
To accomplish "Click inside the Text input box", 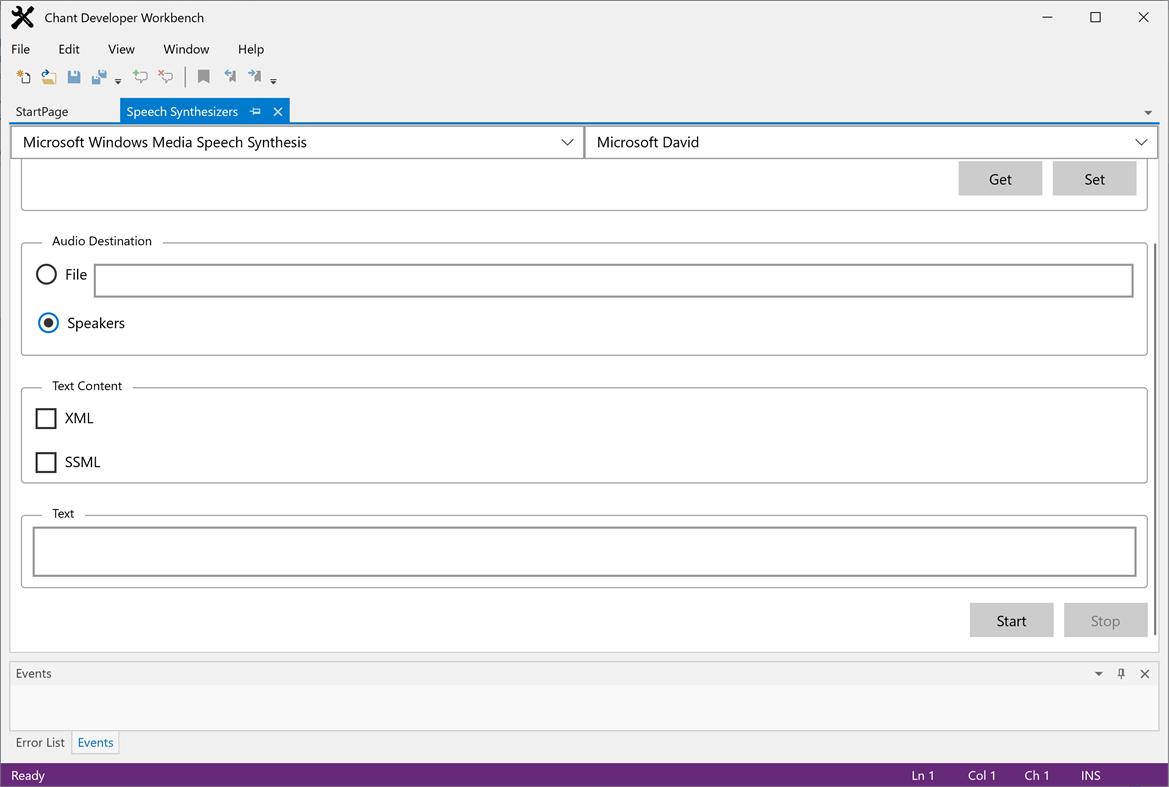I will 585,551.
